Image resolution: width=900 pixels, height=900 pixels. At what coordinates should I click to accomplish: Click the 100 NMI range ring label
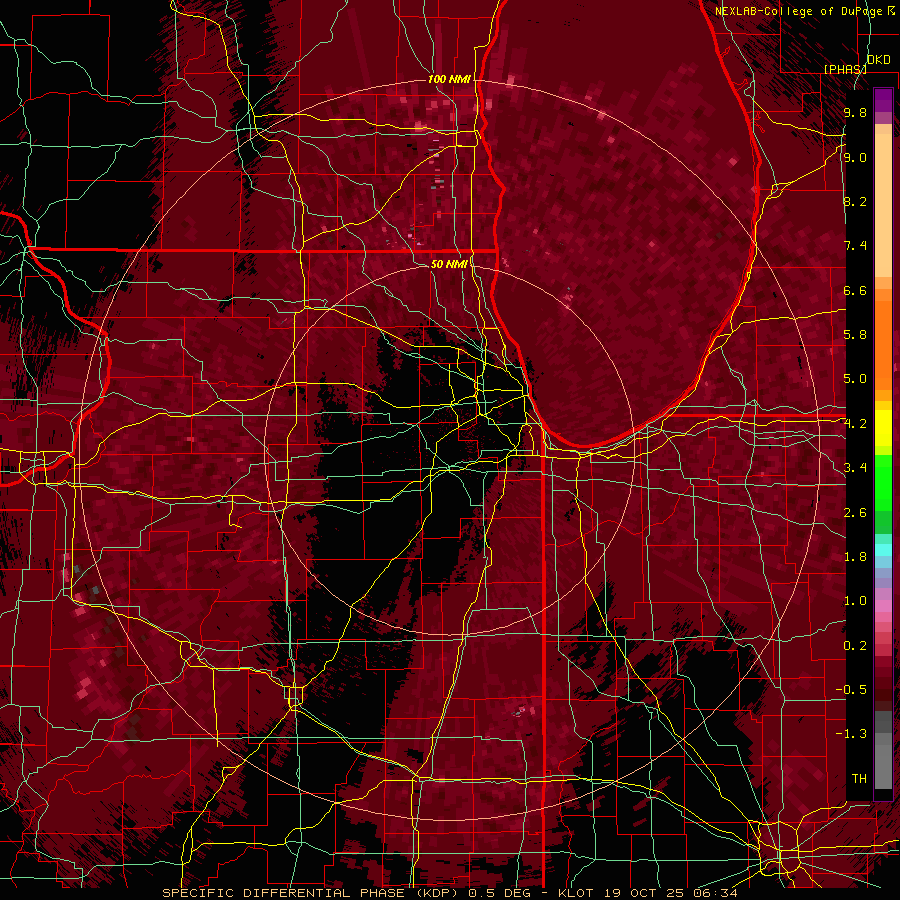click(x=449, y=79)
